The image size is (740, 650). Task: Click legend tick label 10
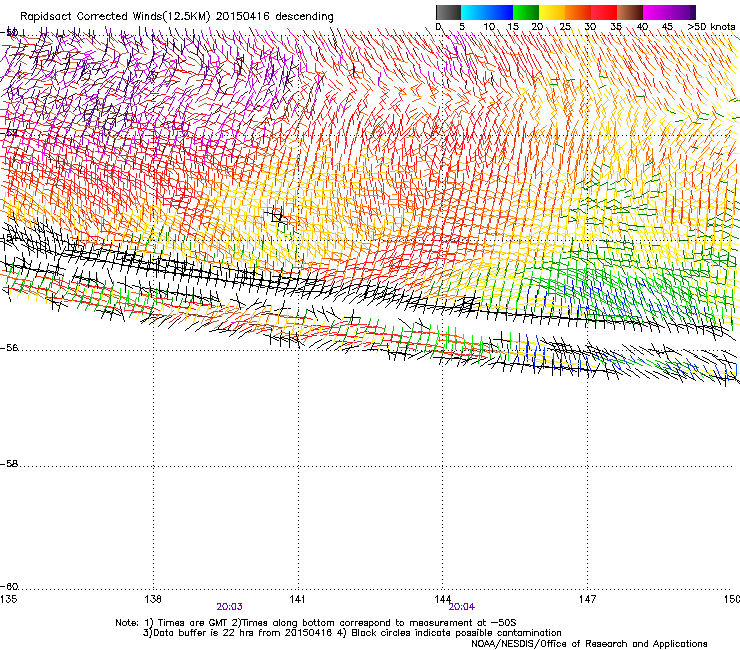(x=489, y=27)
